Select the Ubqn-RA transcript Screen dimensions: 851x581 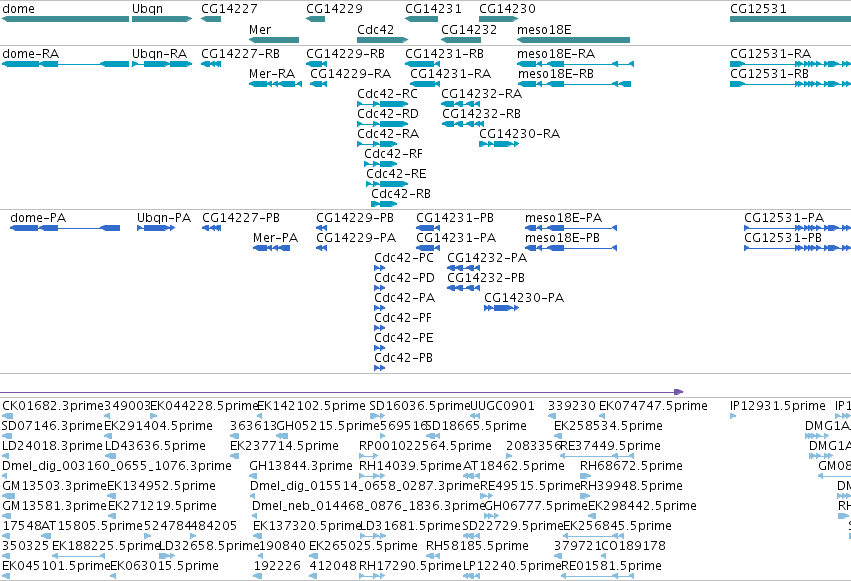[162, 64]
